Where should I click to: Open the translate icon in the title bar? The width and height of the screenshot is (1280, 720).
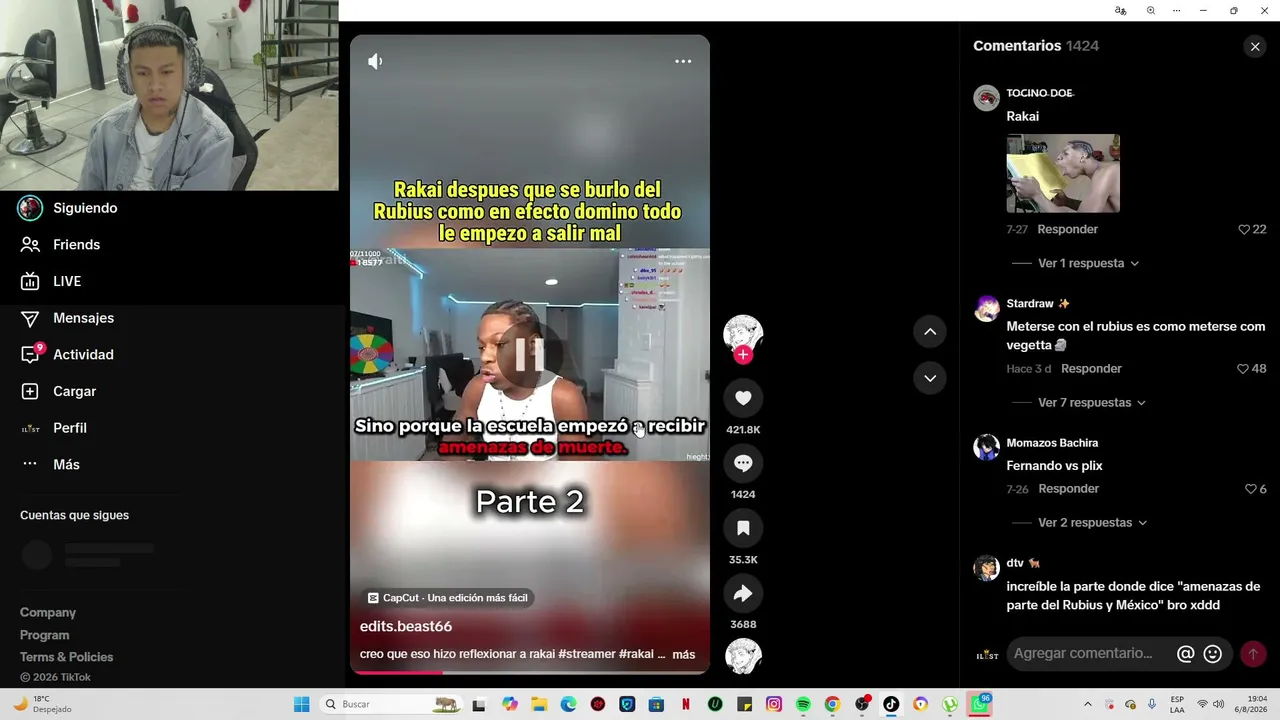pos(1121,10)
